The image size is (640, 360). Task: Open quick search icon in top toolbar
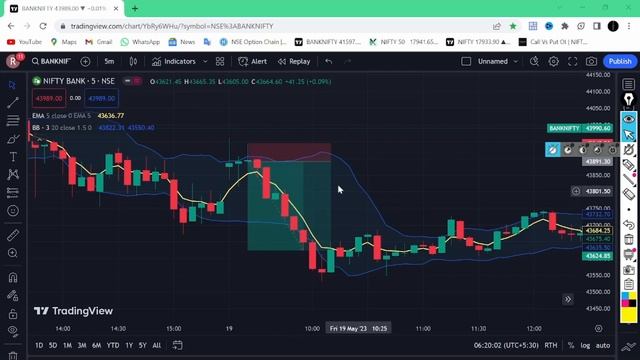(x=534, y=61)
